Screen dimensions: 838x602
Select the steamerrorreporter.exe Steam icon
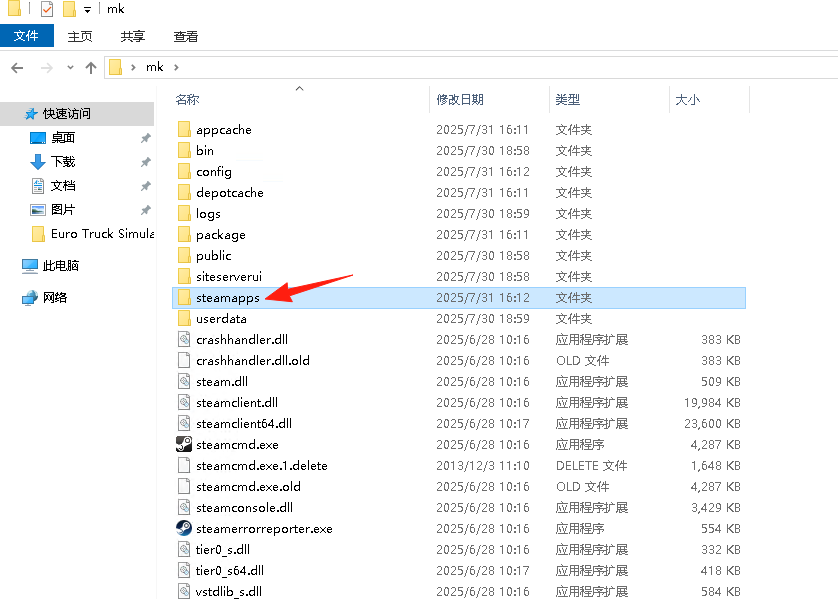(x=184, y=528)
